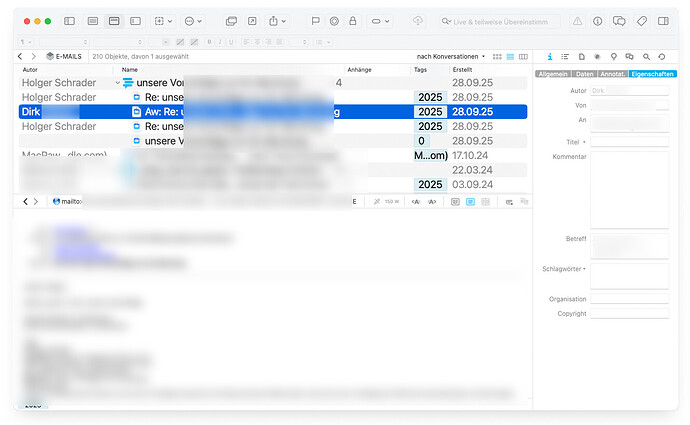
Task: Open the Schlagwörter dropdown arrow
Action: pos(585,269)
